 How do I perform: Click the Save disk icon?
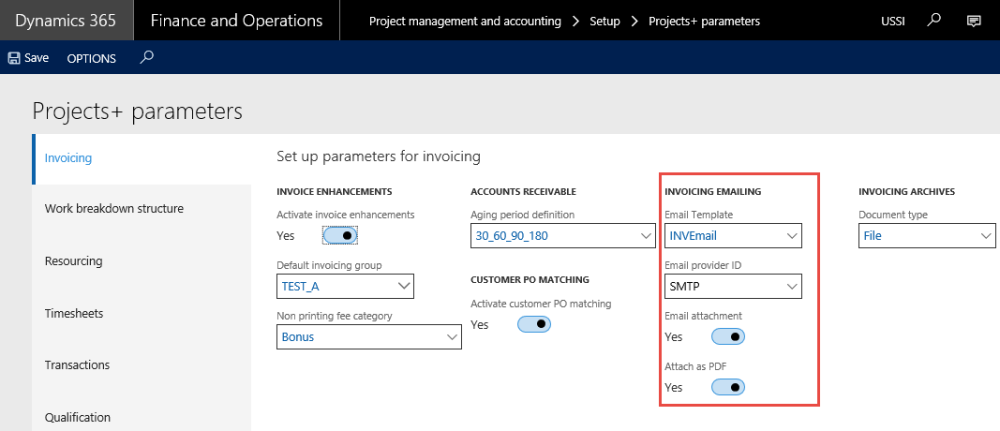click(x=13, y=58)
